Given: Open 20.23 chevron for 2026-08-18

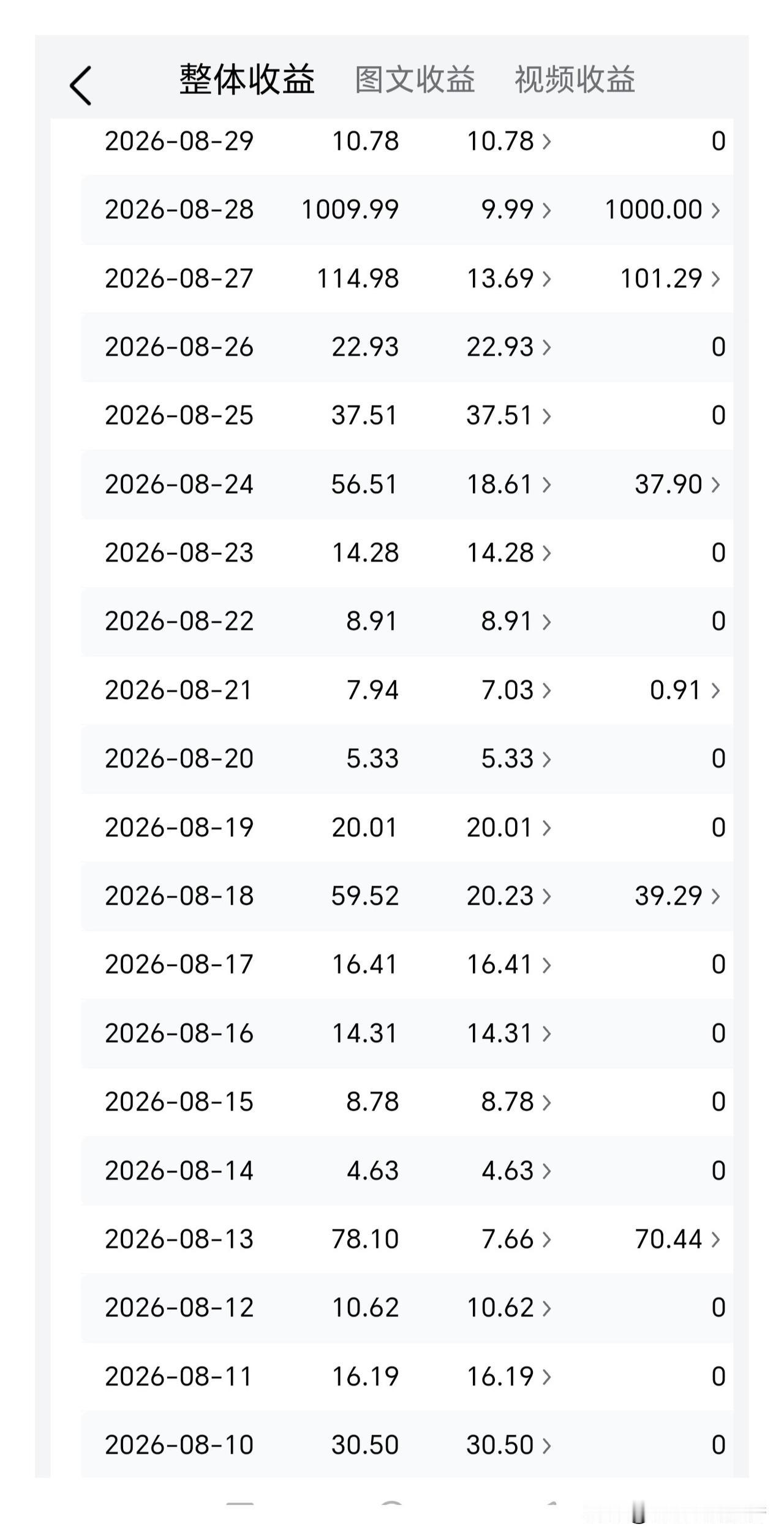Looking at the screenshot, I should (546, 896).
